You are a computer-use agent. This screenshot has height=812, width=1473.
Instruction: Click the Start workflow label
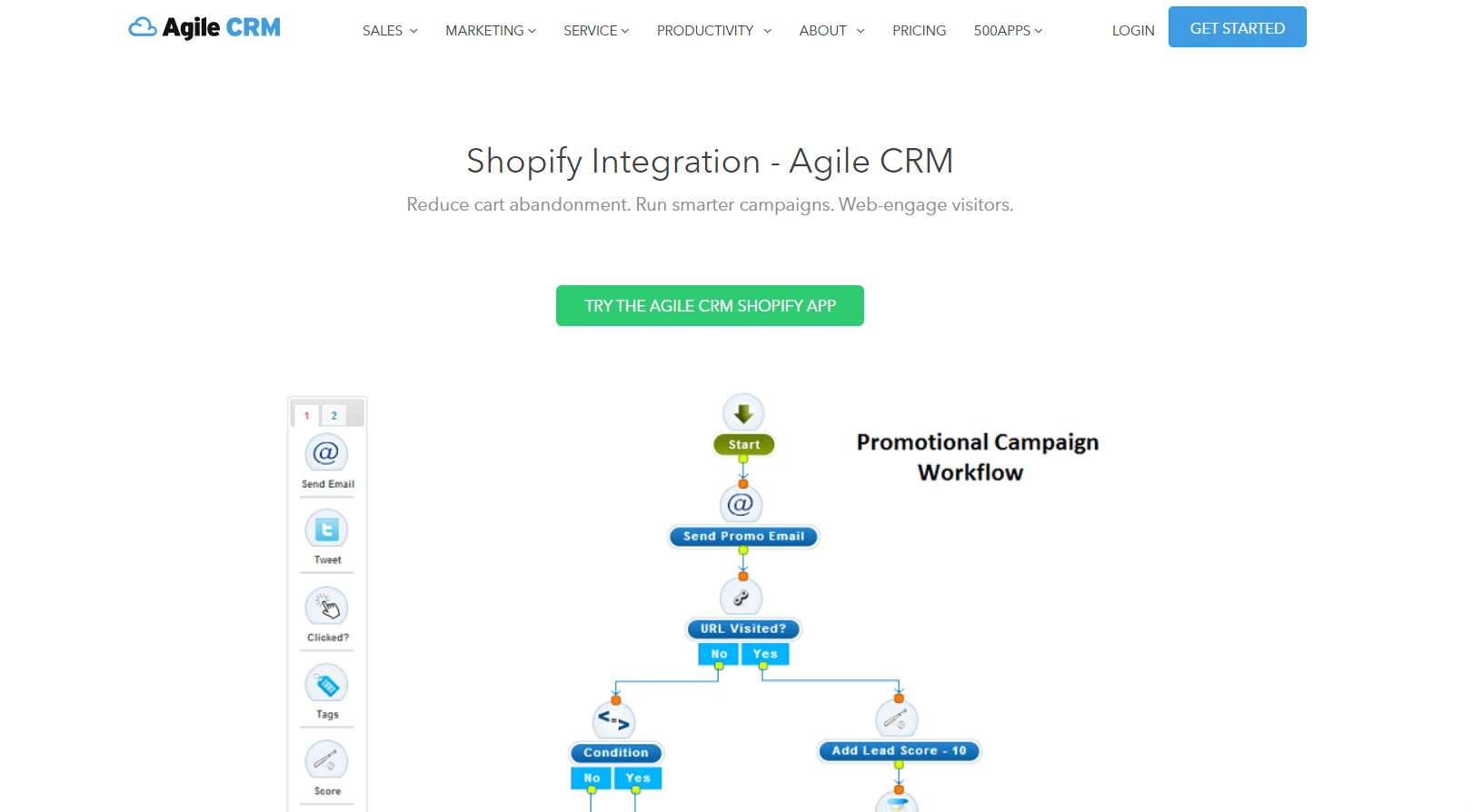pyautogui.click(x=743, y=444)
